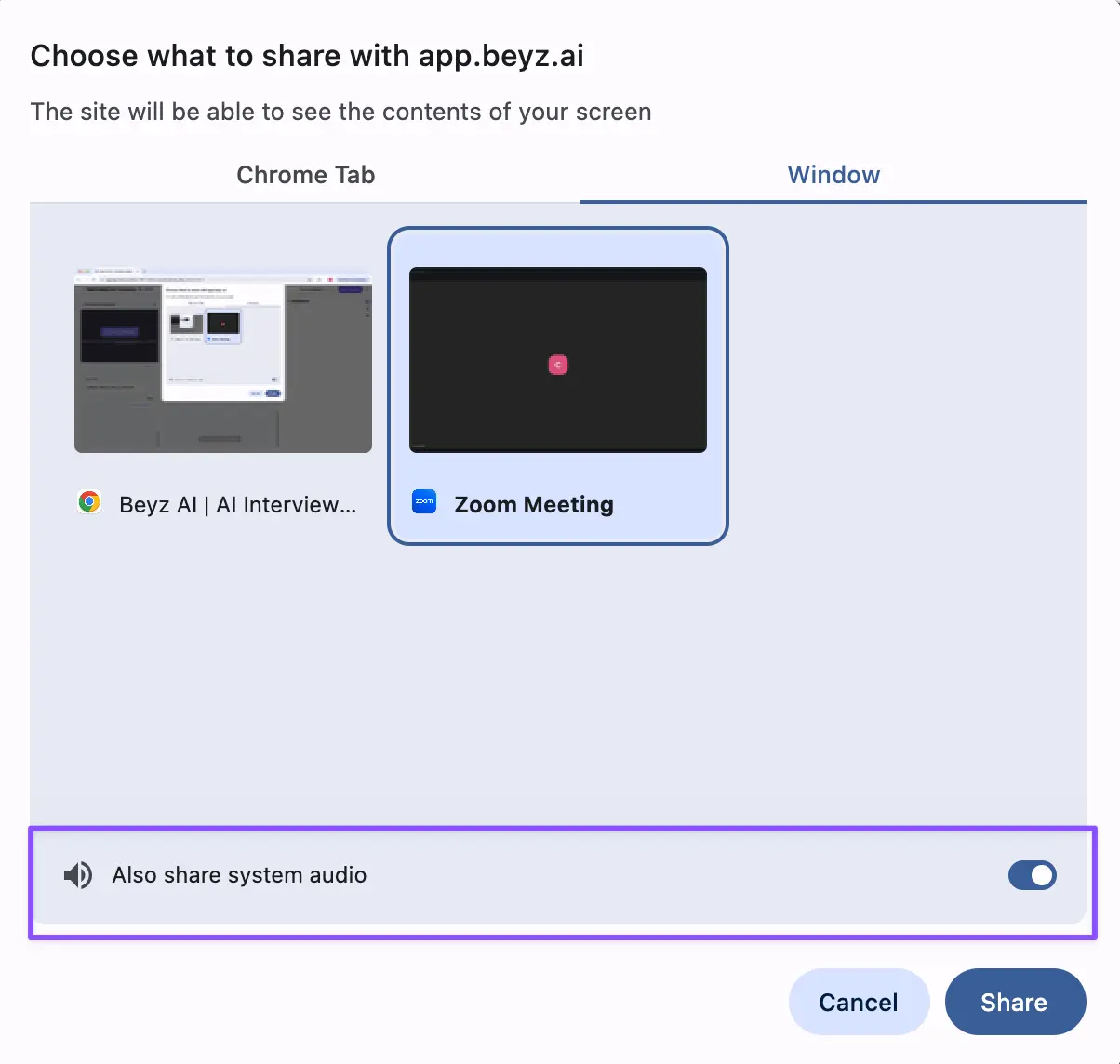Click the Chrome icon beside Beyz AI
Screen dimensions: 1120x1064
click(x=89, y=503)
